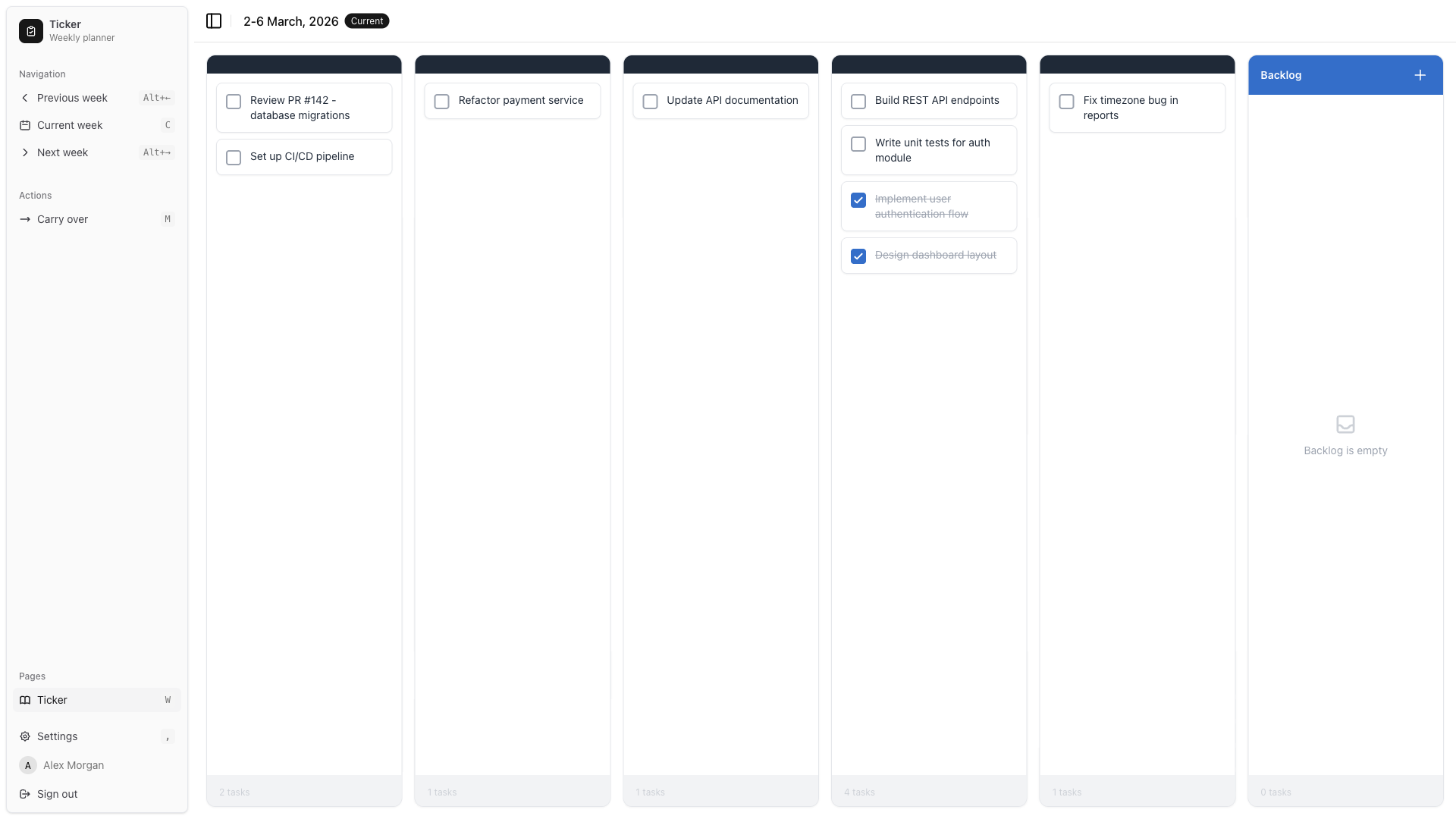Screen dimensions: 1456x819
Task: Click the sign out door icon
Action: [x=24, y=794]
